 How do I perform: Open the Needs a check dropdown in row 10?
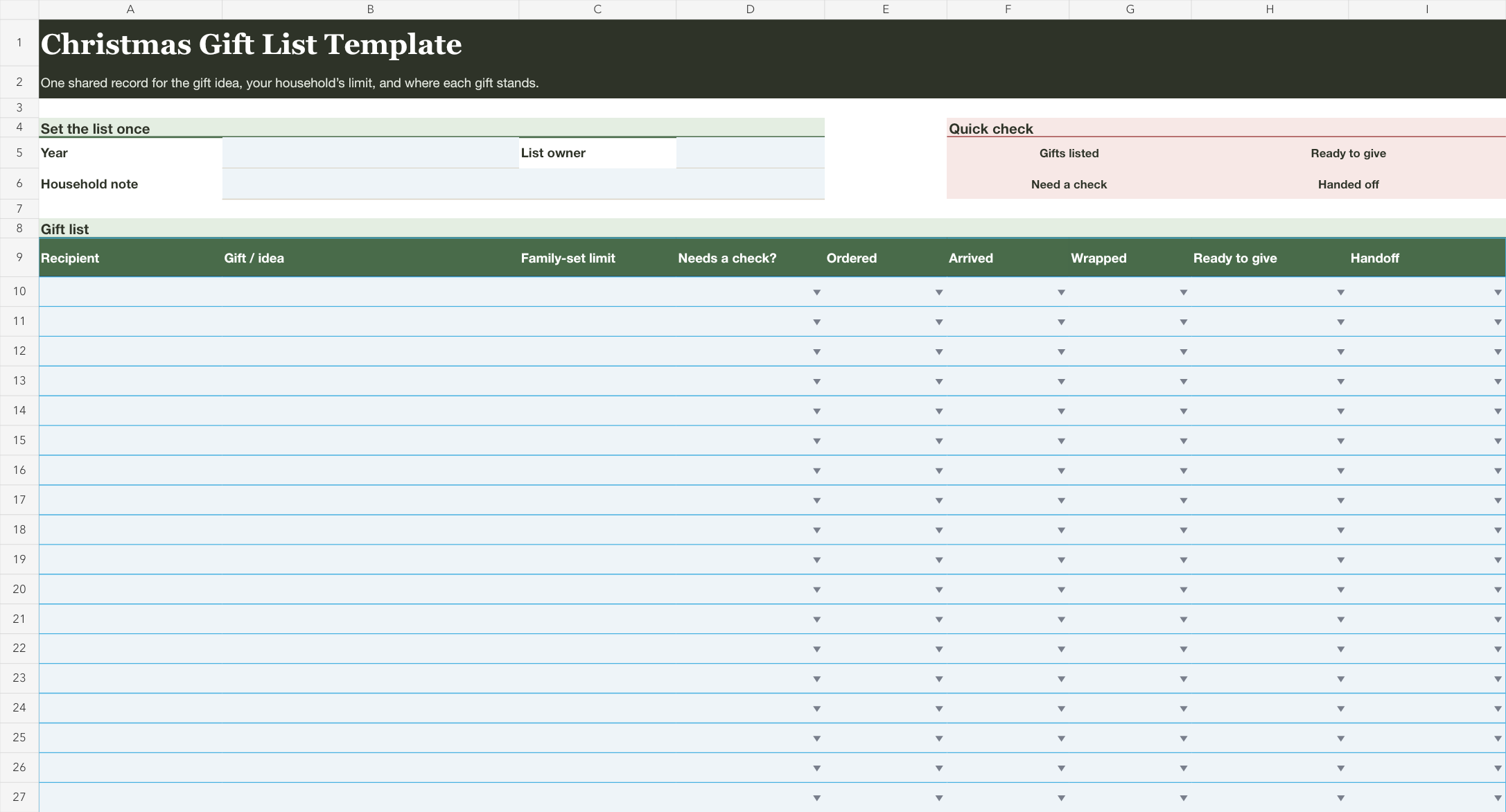coord(816,292)
